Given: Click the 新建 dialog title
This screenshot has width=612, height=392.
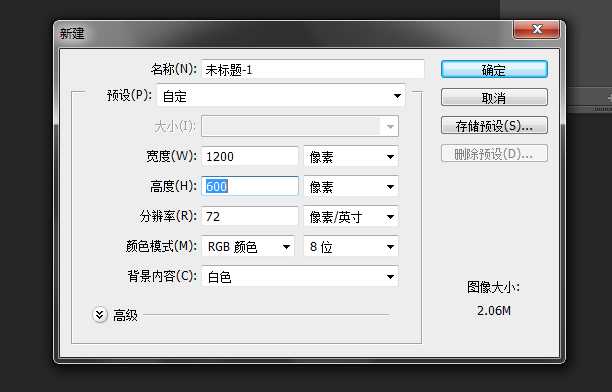Looking at the screenshot, I should [x=72, y=33].
